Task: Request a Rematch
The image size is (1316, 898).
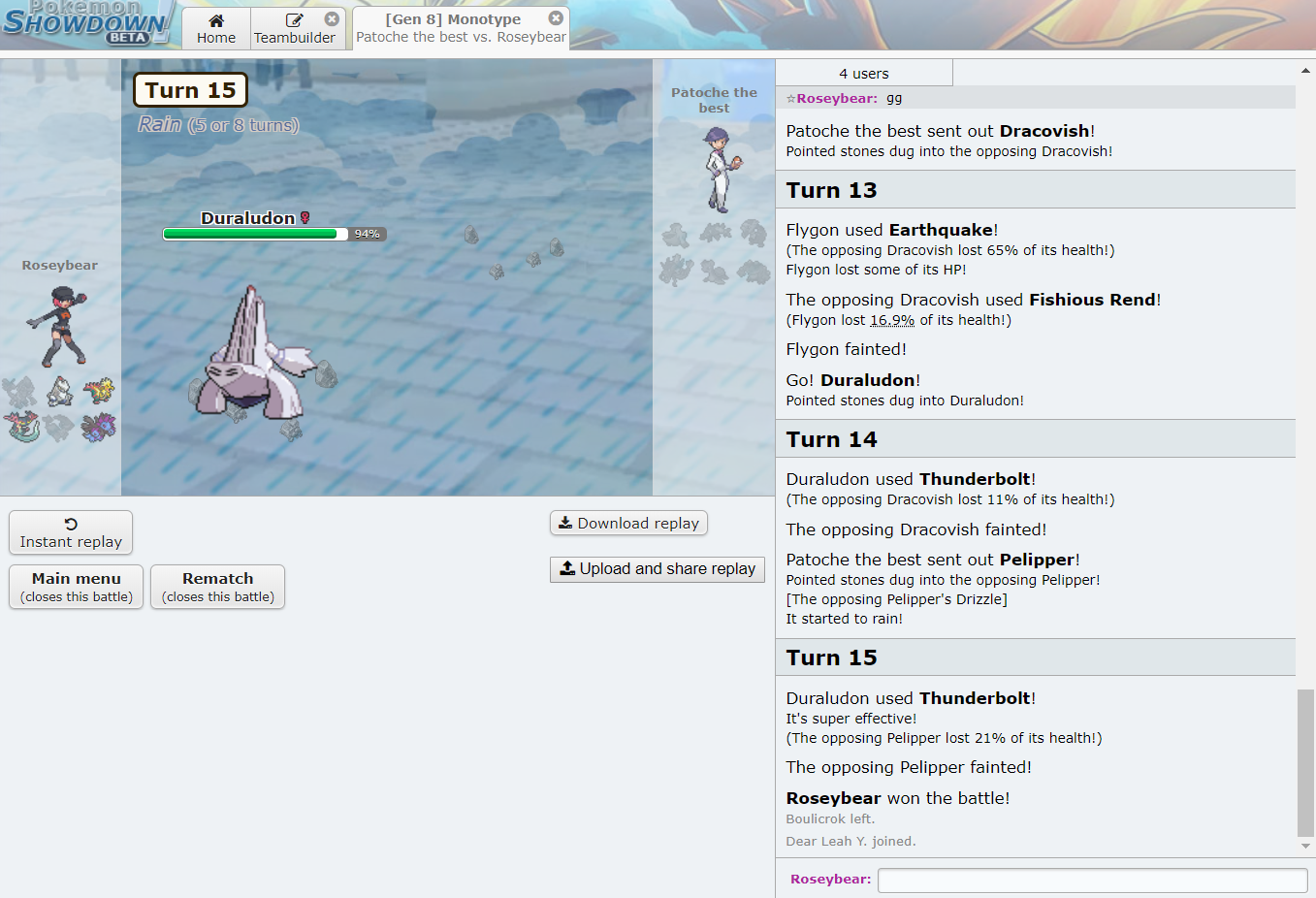Action: point(218,587)
